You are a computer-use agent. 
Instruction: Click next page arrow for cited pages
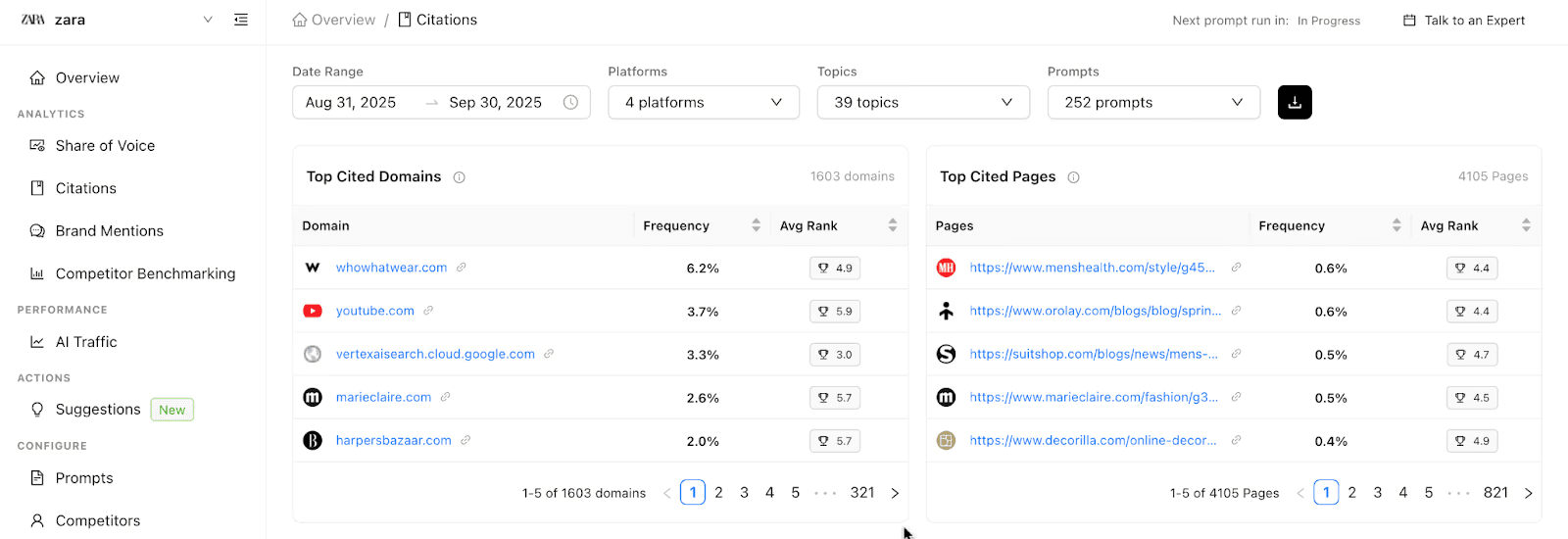pos(1528,493)
